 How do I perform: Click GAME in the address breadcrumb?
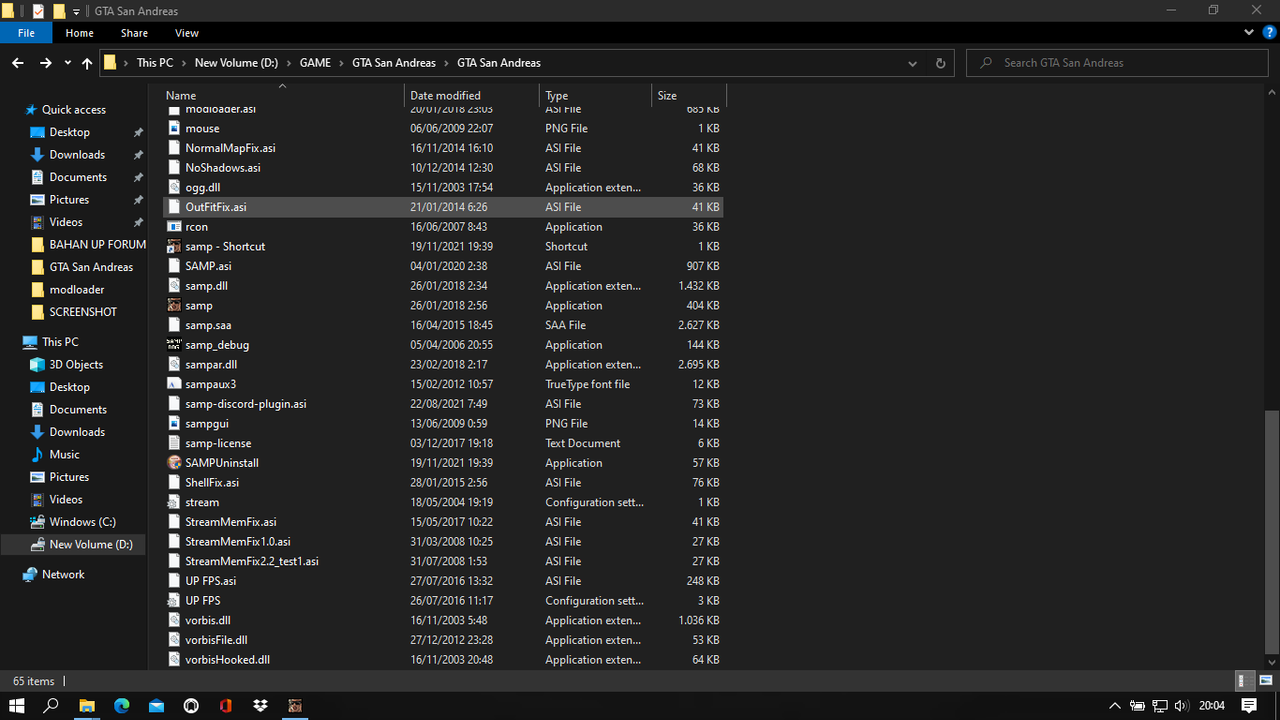click(x=315, y=62)
